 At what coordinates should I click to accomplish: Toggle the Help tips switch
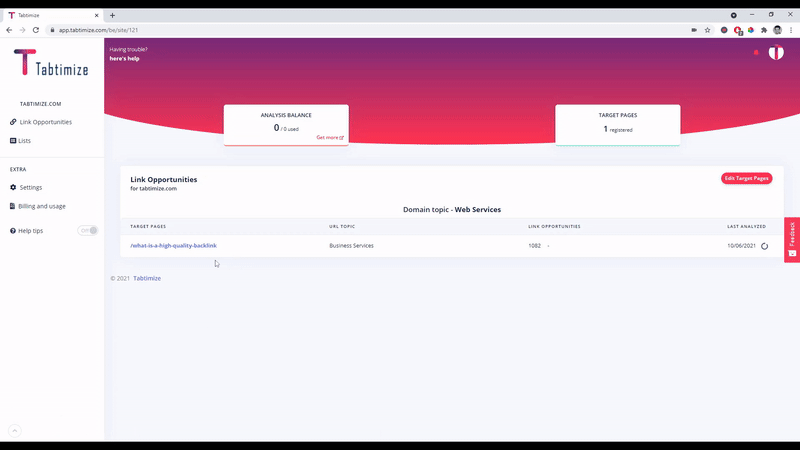click(x=88, y=231)
